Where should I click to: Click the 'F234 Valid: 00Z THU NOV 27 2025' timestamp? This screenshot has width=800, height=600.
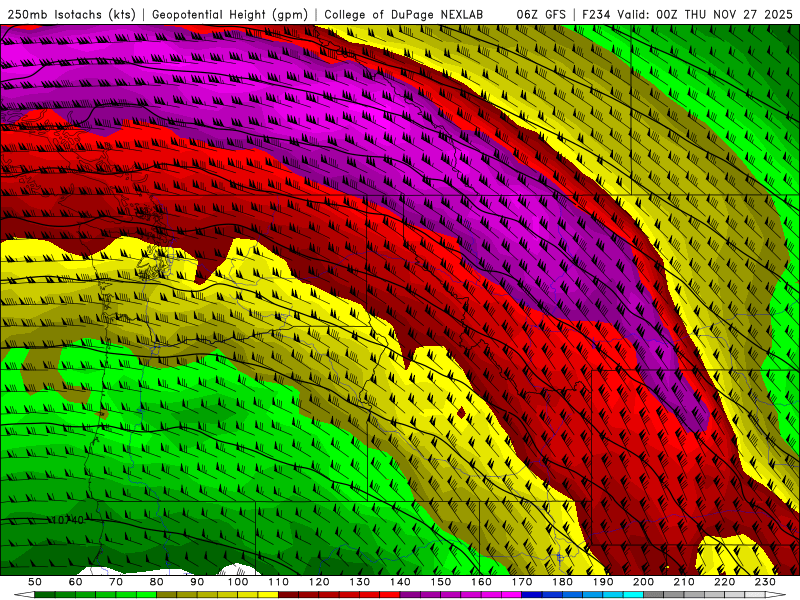click(x=687, y=14)
